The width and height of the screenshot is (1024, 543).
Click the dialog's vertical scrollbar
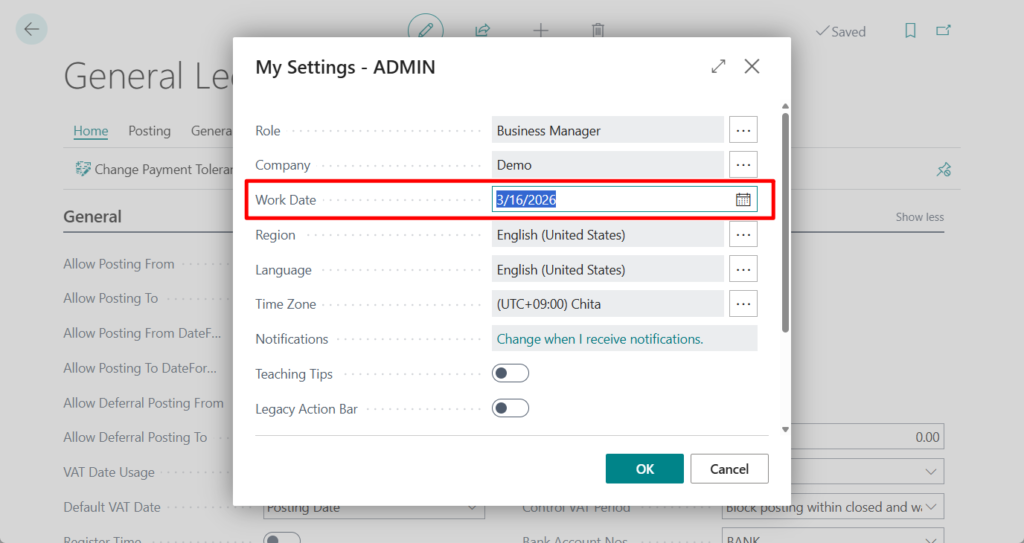click(x=785, y=220)
